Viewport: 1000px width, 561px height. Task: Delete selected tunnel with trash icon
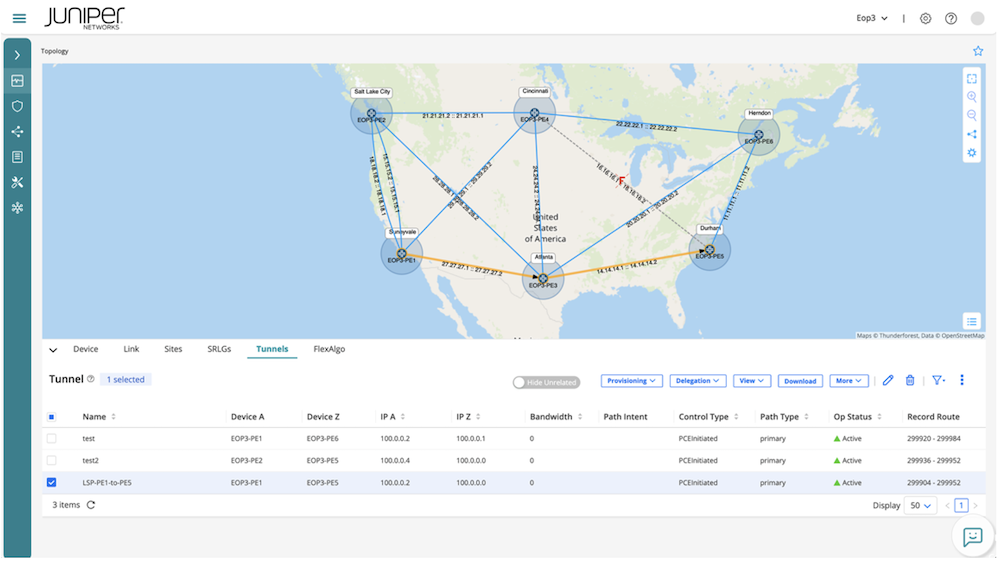tap(910, 381)
